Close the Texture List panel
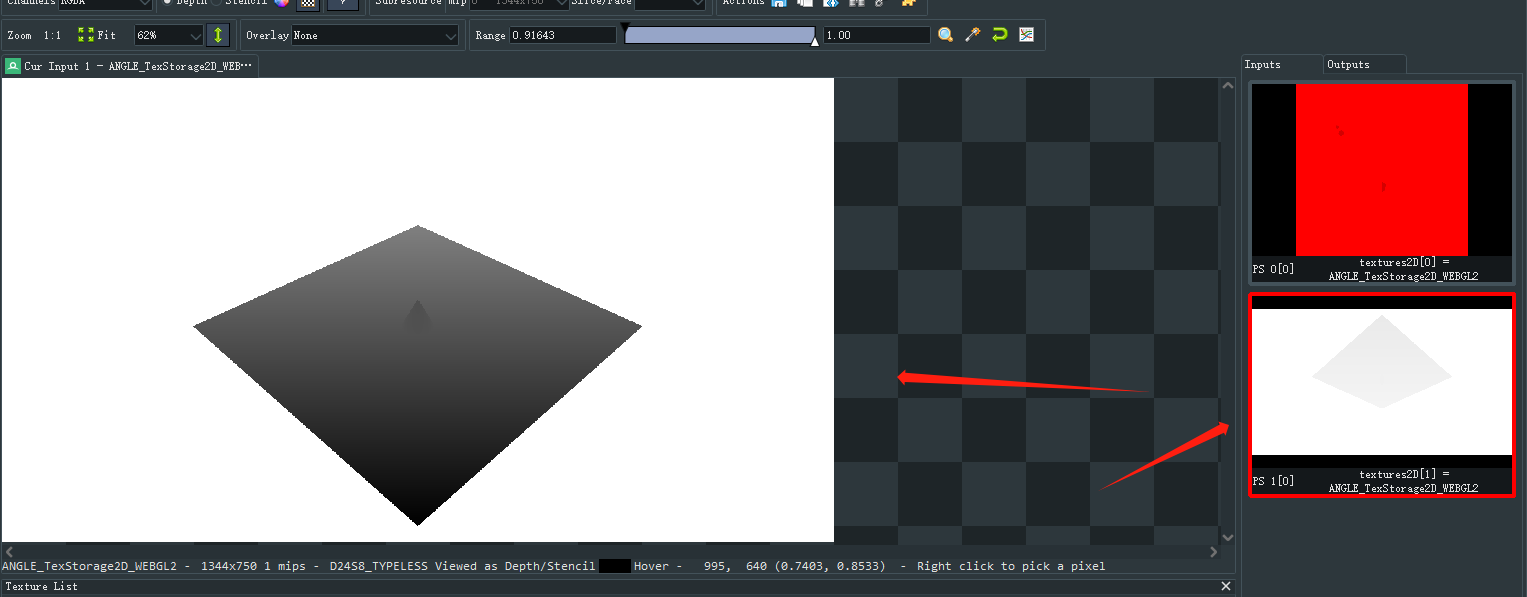The height and width of the screenshot is (597, 1527). click(1228, 586)
